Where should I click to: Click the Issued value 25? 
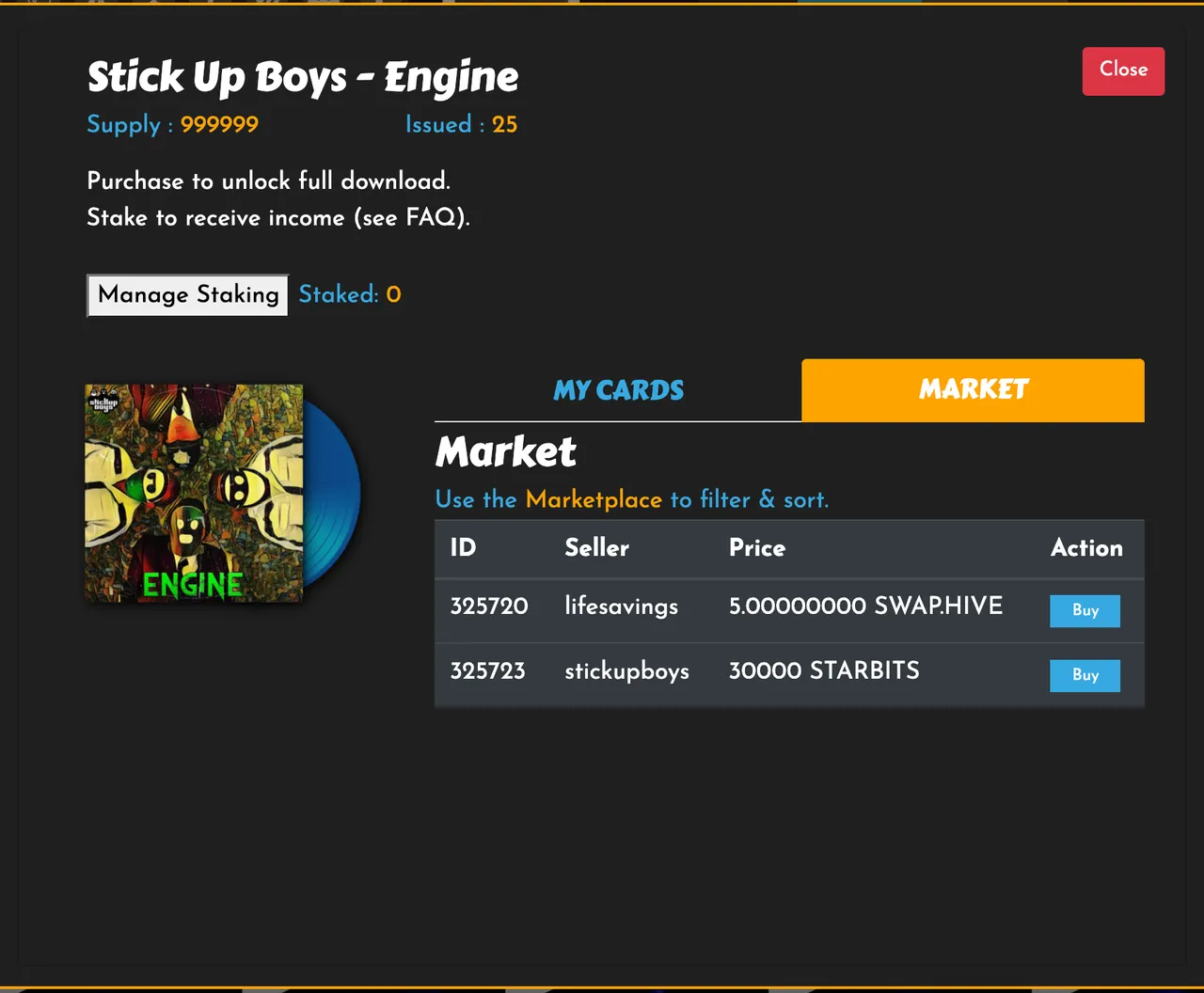click(504, 125)
